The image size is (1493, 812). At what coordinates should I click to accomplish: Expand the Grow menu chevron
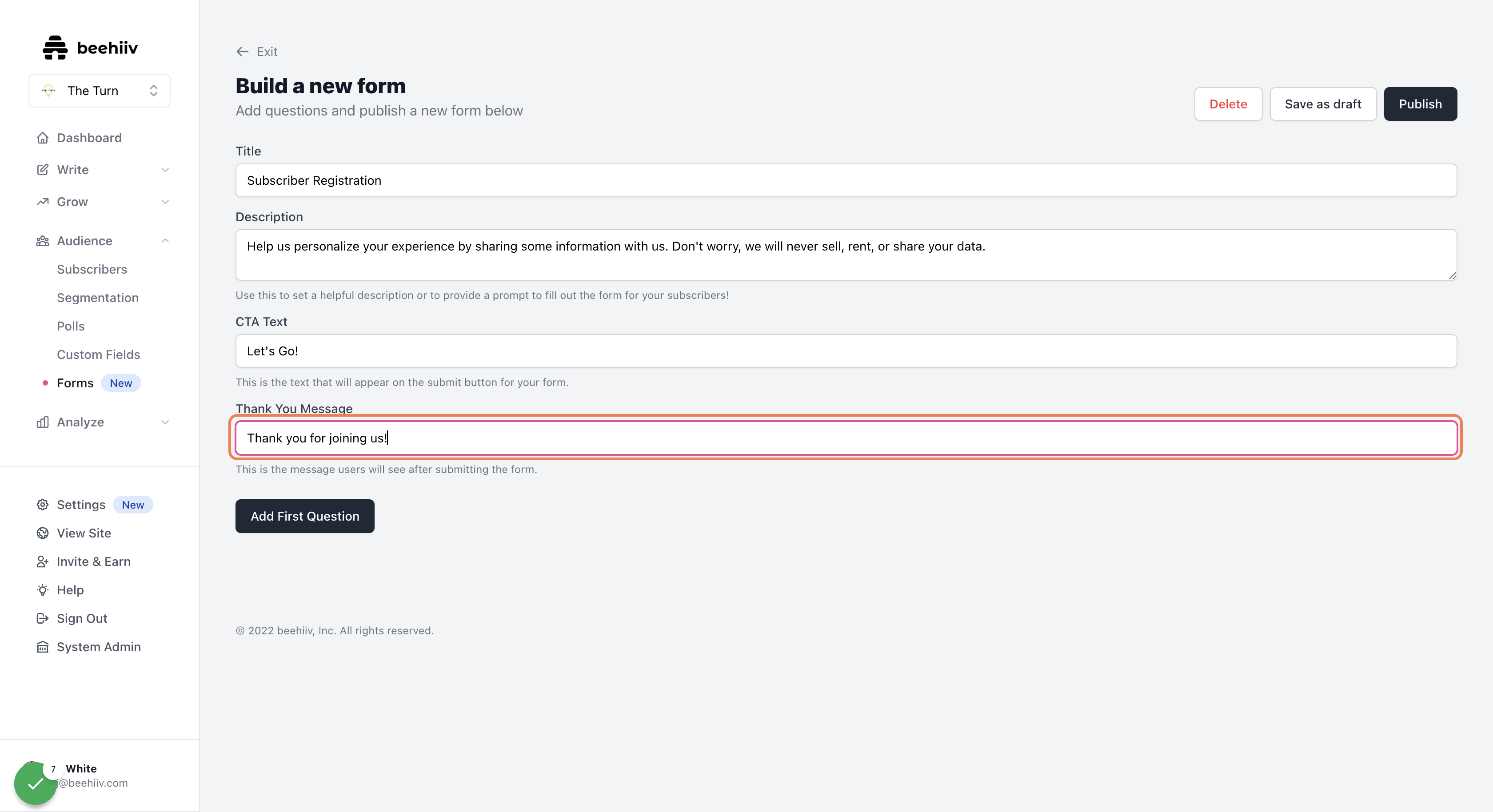coord(165,202)
